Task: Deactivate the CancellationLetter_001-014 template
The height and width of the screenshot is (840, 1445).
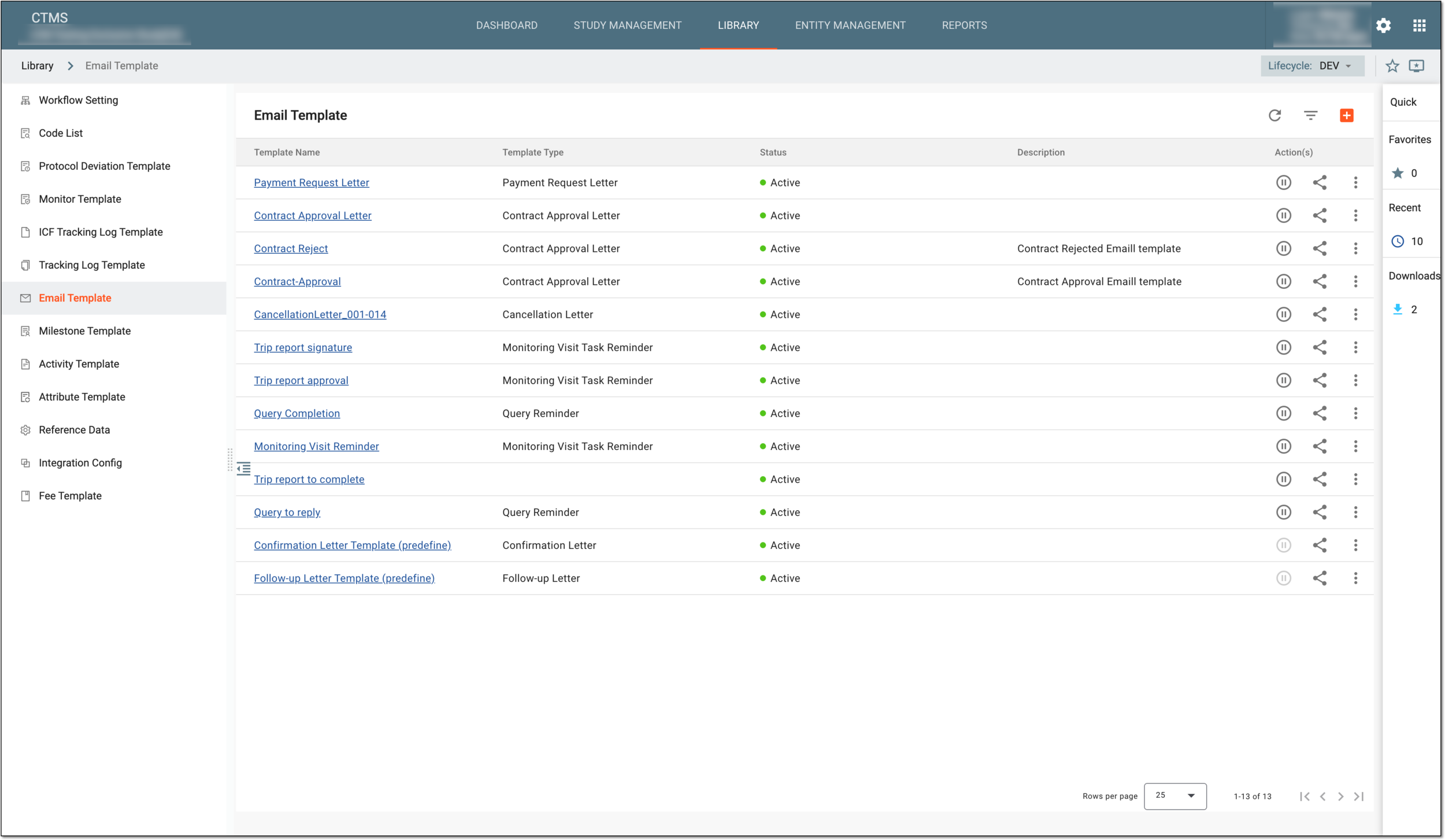Action: tap(1283, 314)
